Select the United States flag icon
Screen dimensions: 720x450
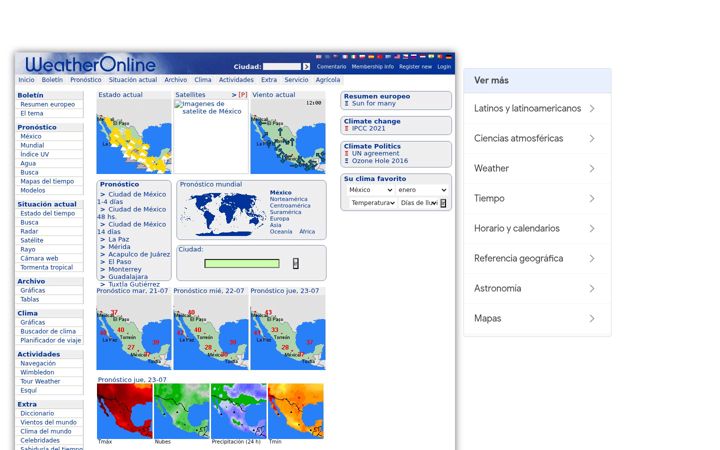click(x=397, y=56)
